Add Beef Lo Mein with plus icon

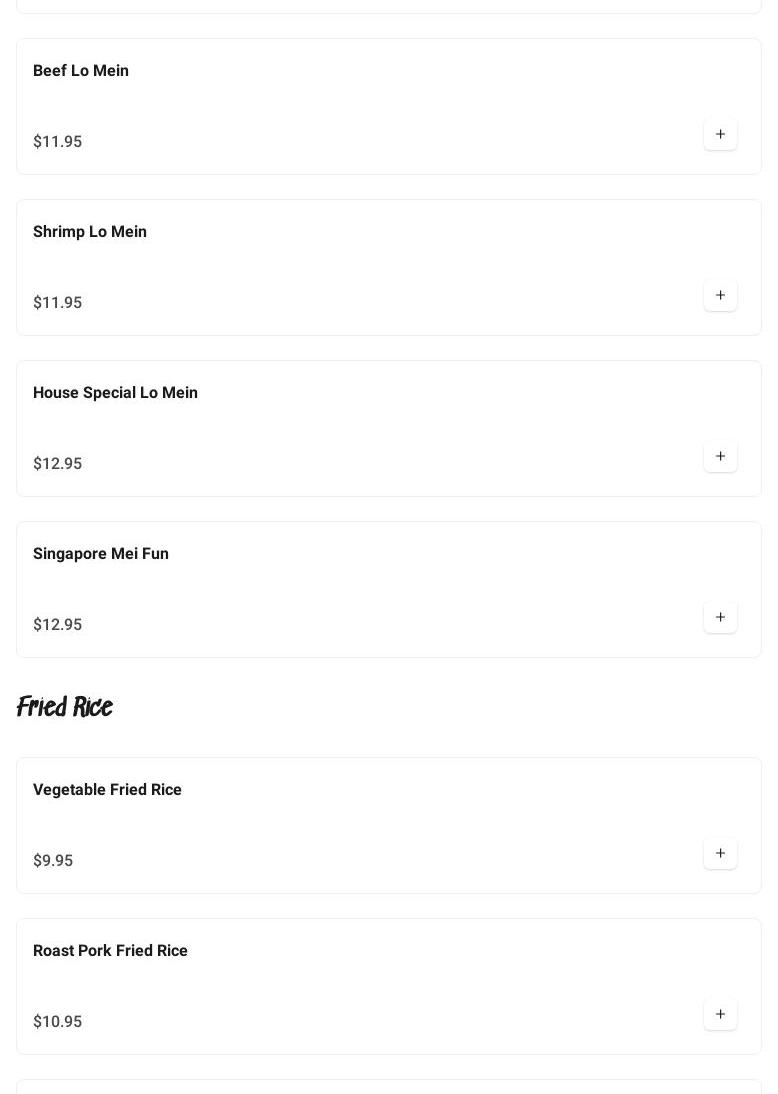coord(720,134)
